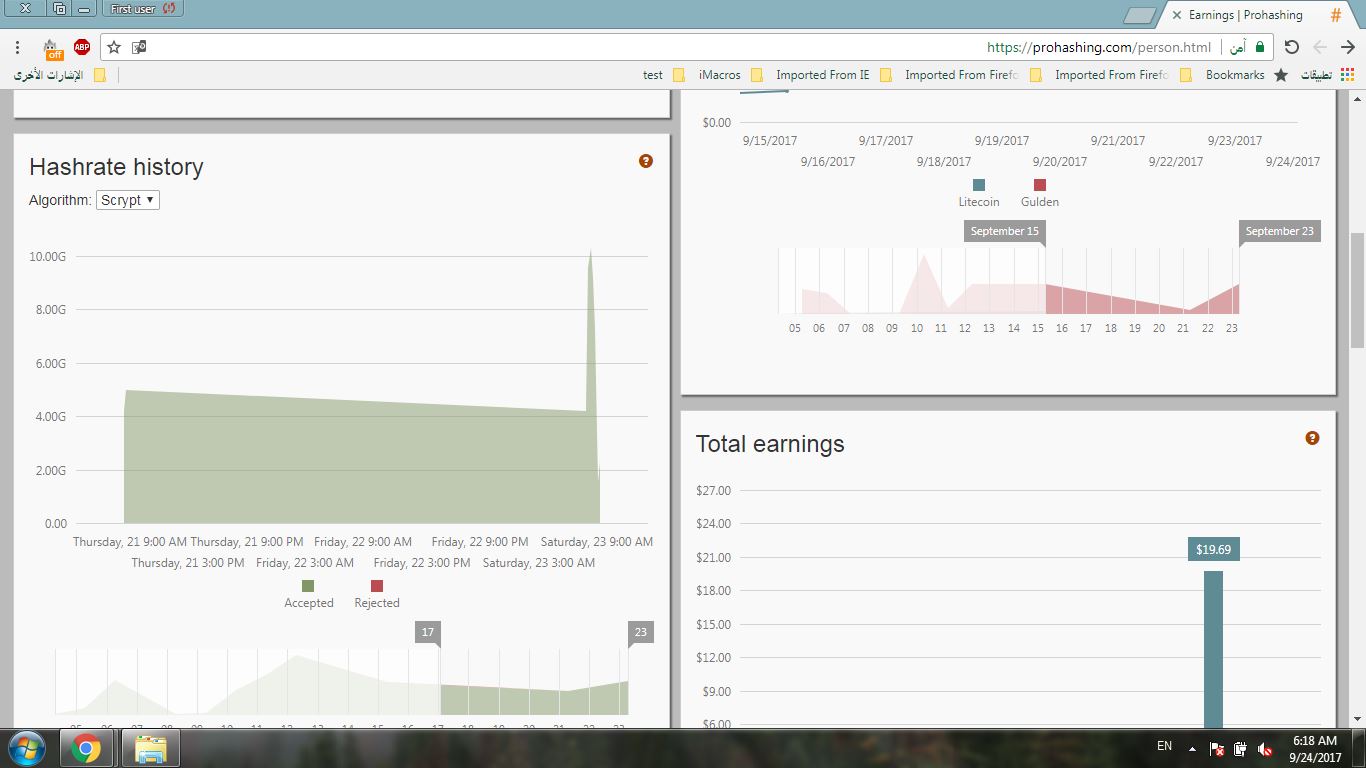Click the Gulden legend color swatch
The image size is (1366, 768).
tap(1040, 185)
